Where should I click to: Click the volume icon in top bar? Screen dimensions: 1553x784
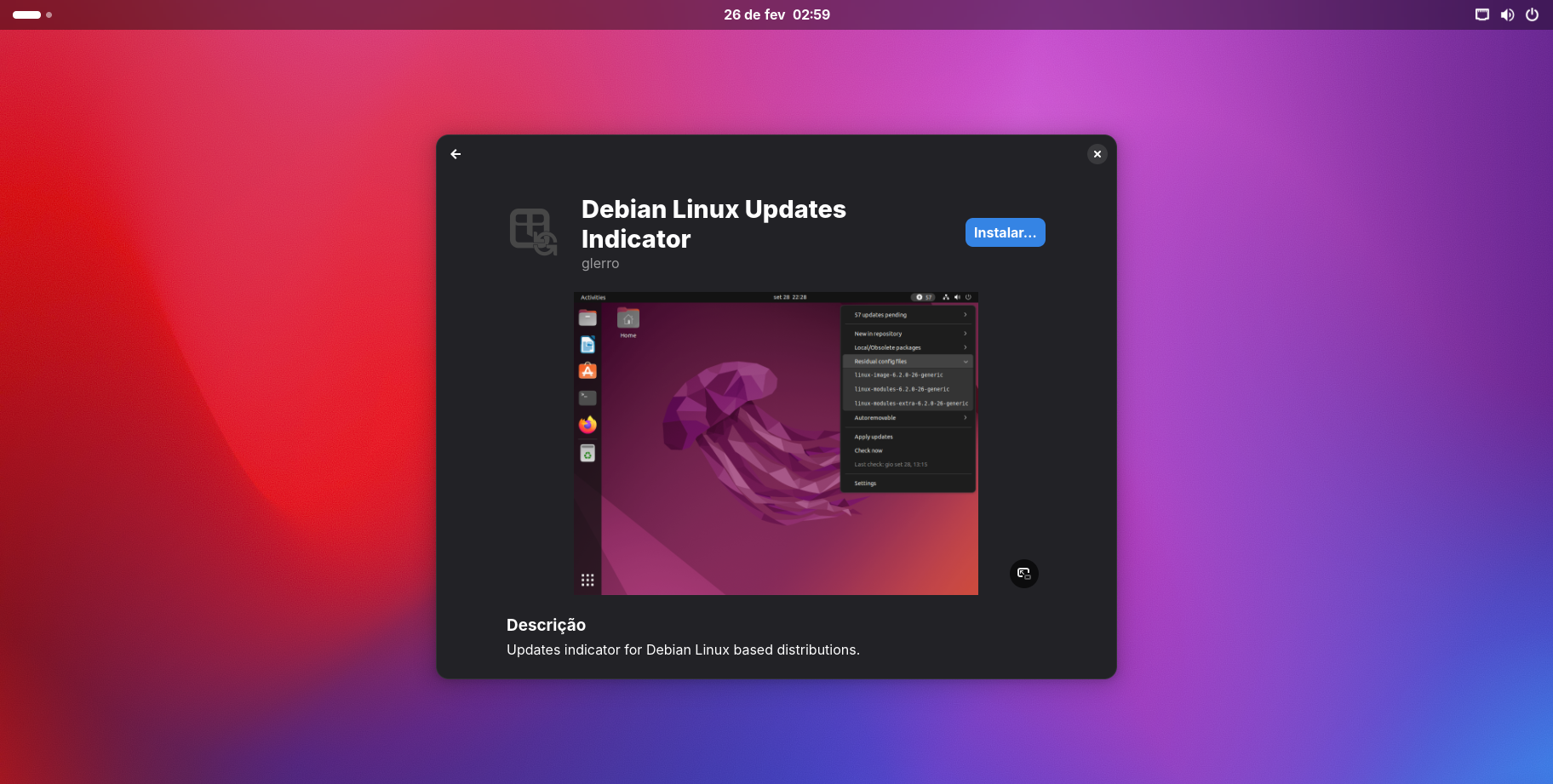click(x=1507, y=14)
